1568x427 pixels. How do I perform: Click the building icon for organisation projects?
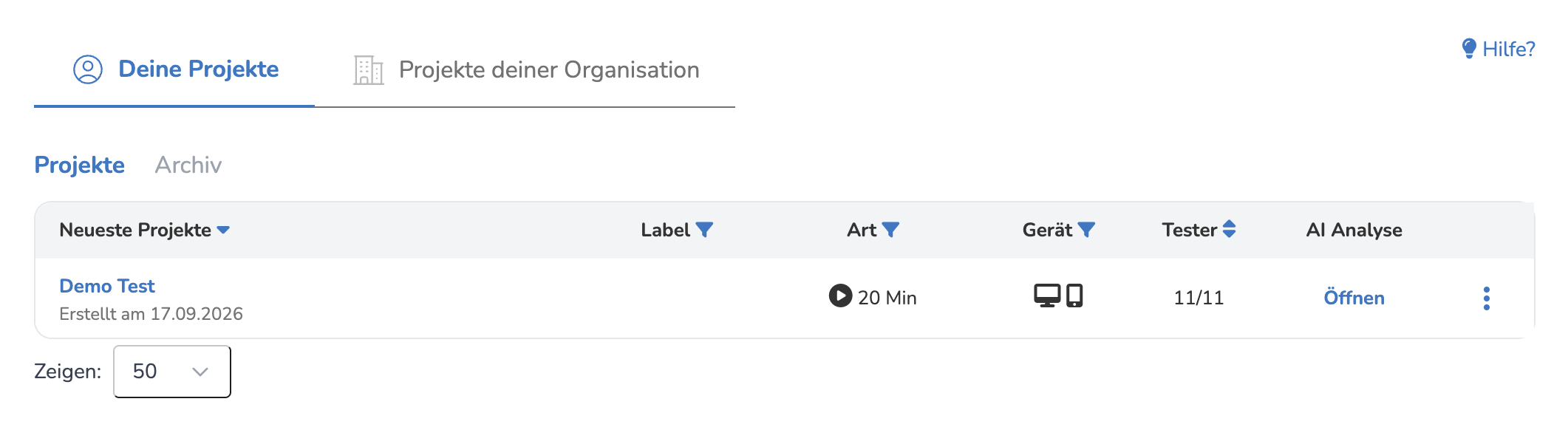pos(368,70)
